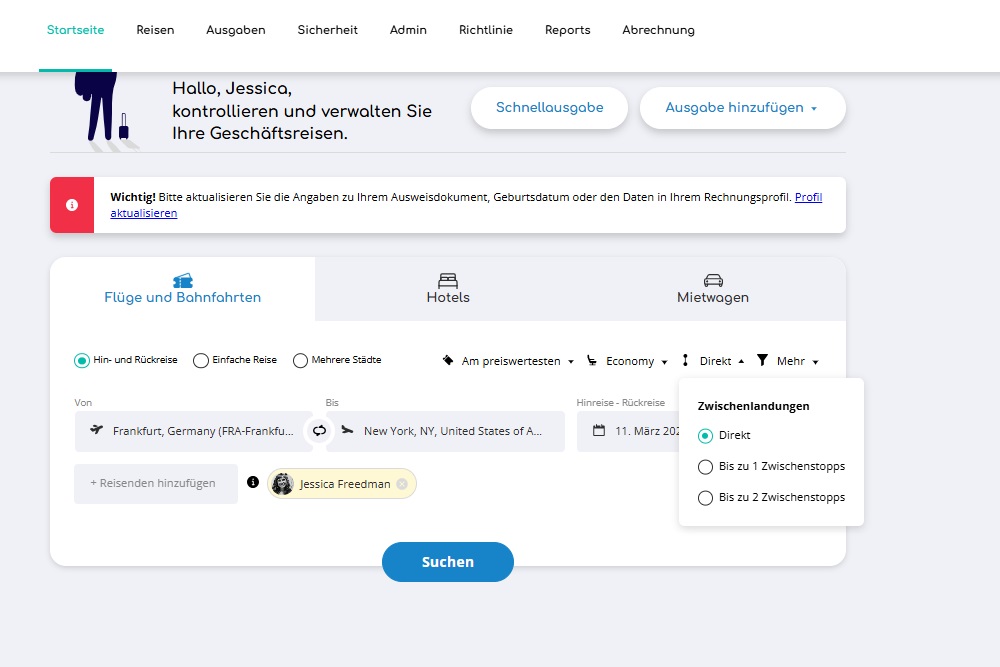Expand the Mehr options dropdown
Screen dimensions: 1000x667
click(x=793, y=360)
